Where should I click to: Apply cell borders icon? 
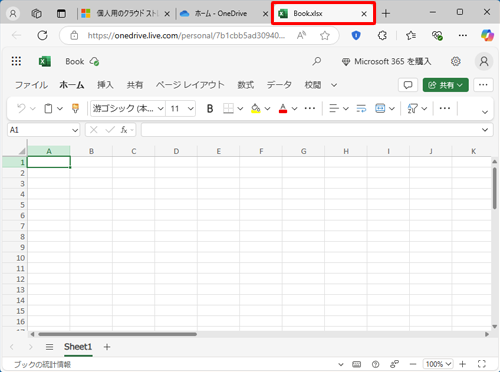(228, 108)
